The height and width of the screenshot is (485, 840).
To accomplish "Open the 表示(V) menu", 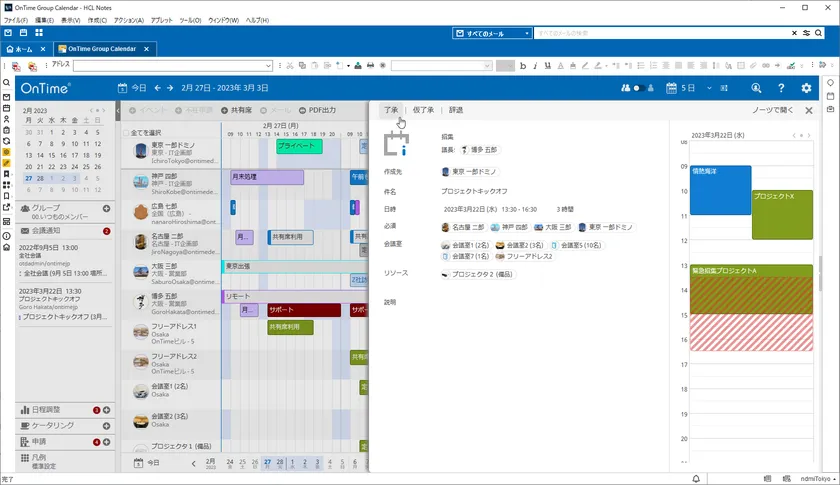I will [x=70, y=20].
